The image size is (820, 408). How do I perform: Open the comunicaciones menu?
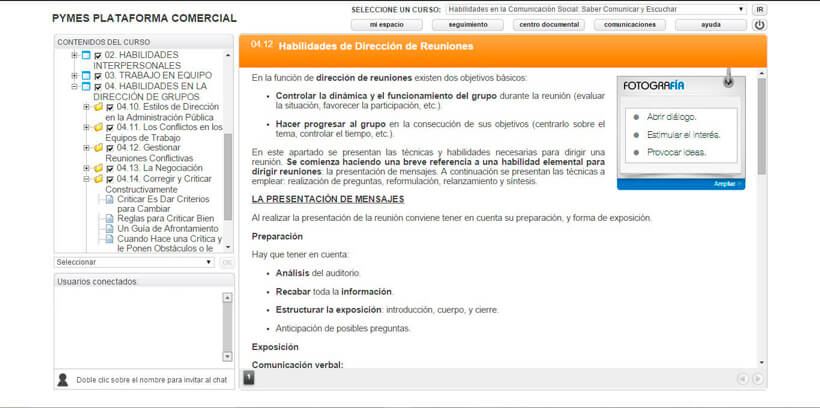click(x=630, y=25)
